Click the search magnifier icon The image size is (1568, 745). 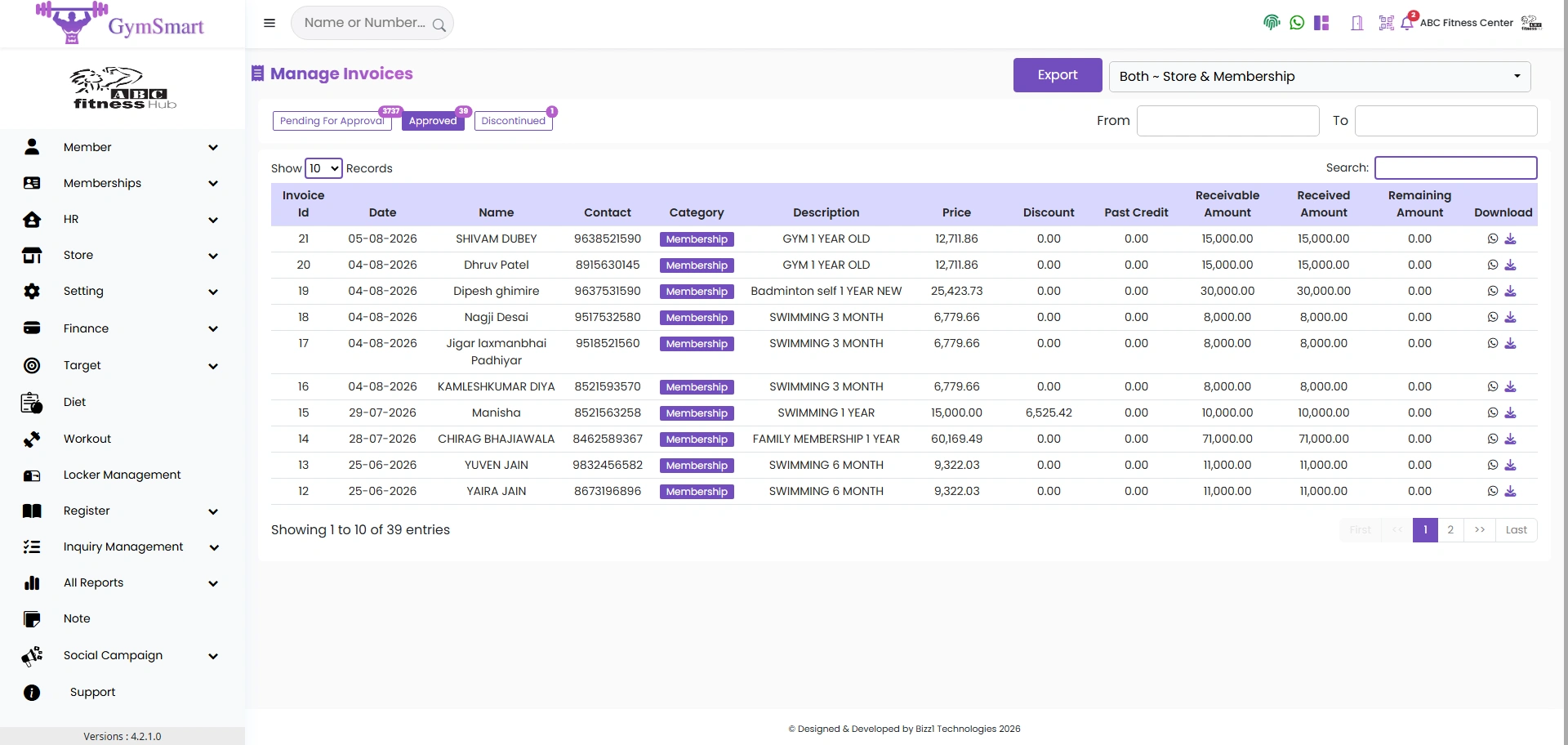tap(439, 25)
